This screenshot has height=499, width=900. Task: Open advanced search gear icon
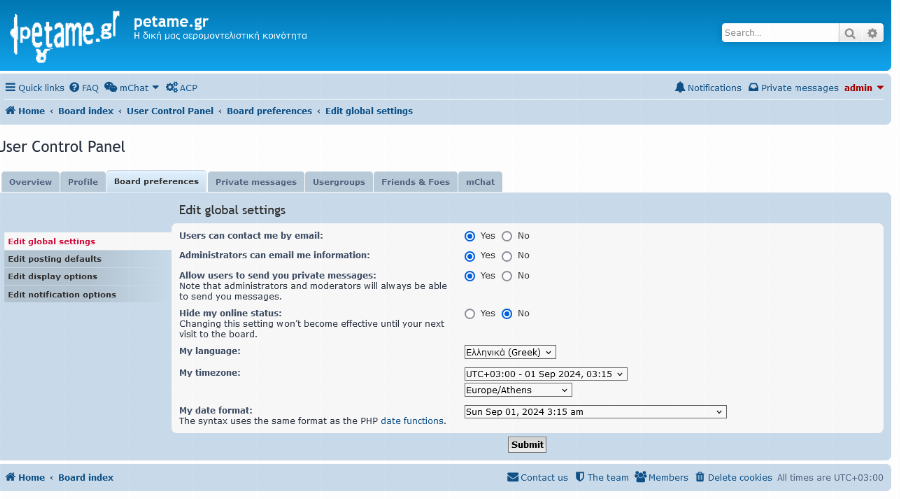tap(872, 33)
